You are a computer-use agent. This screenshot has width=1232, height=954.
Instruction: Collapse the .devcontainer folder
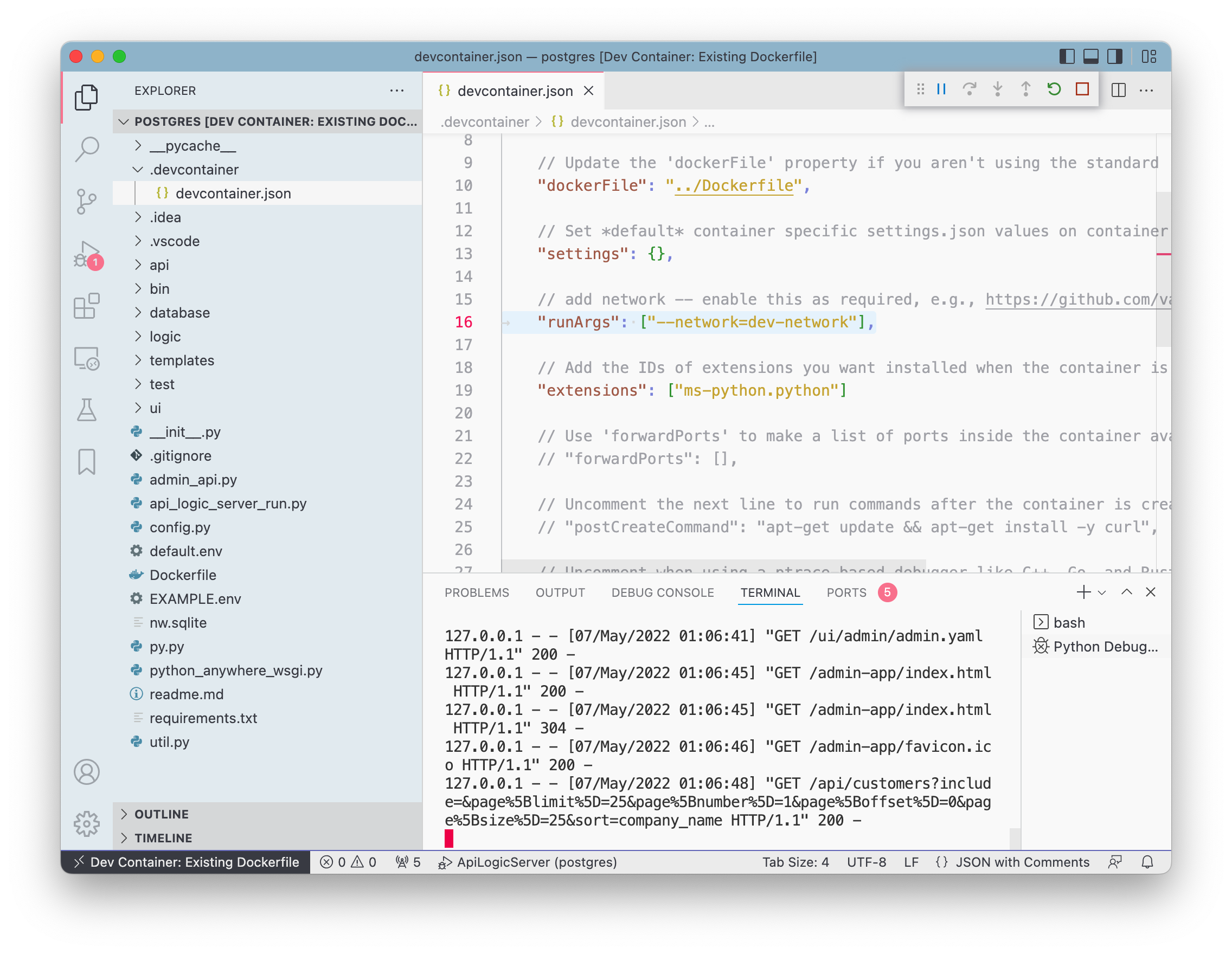tap(267, 170)
